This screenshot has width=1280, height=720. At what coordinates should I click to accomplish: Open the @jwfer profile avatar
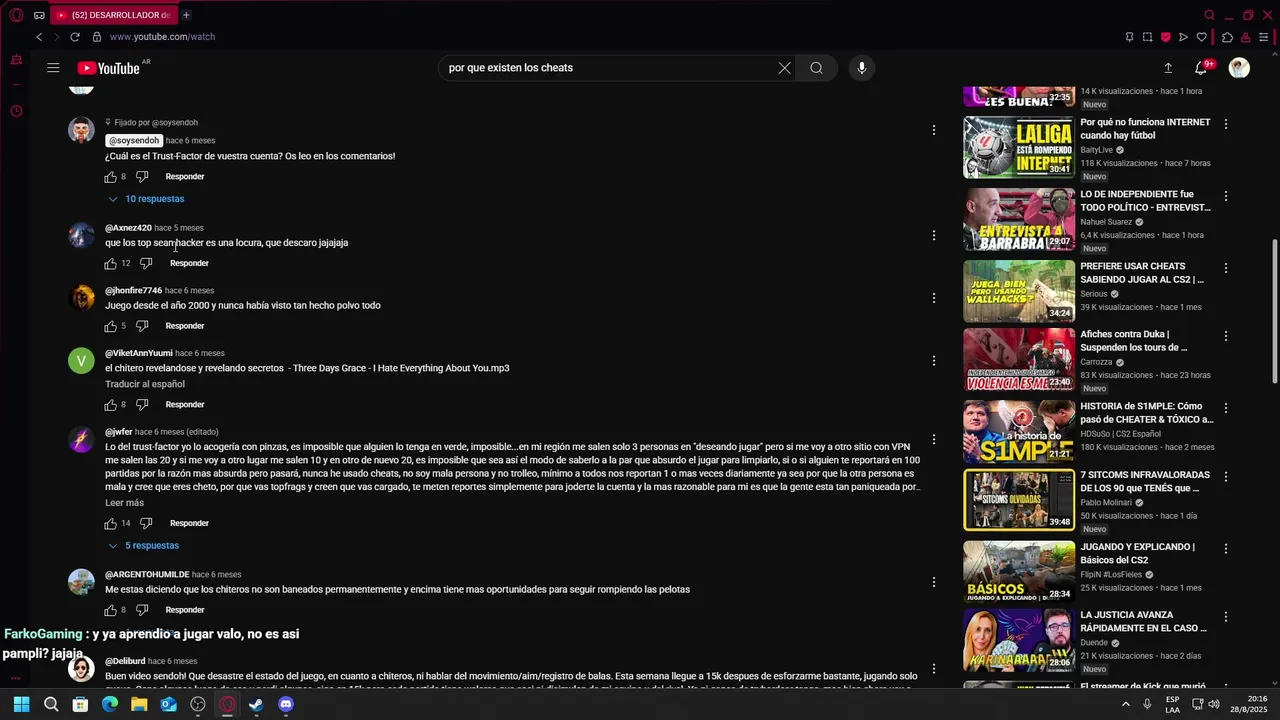(x=81, y=439)
